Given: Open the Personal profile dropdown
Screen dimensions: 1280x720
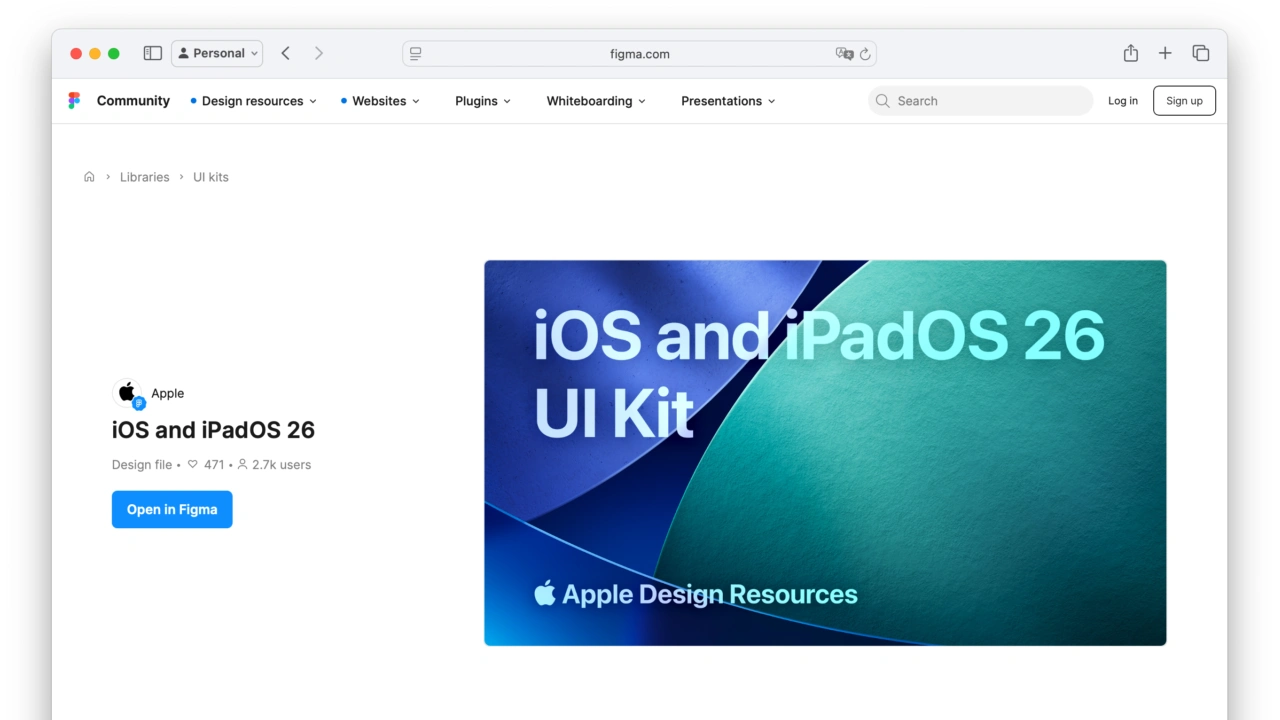Looking at the screenshot, I should coord(217,54).
